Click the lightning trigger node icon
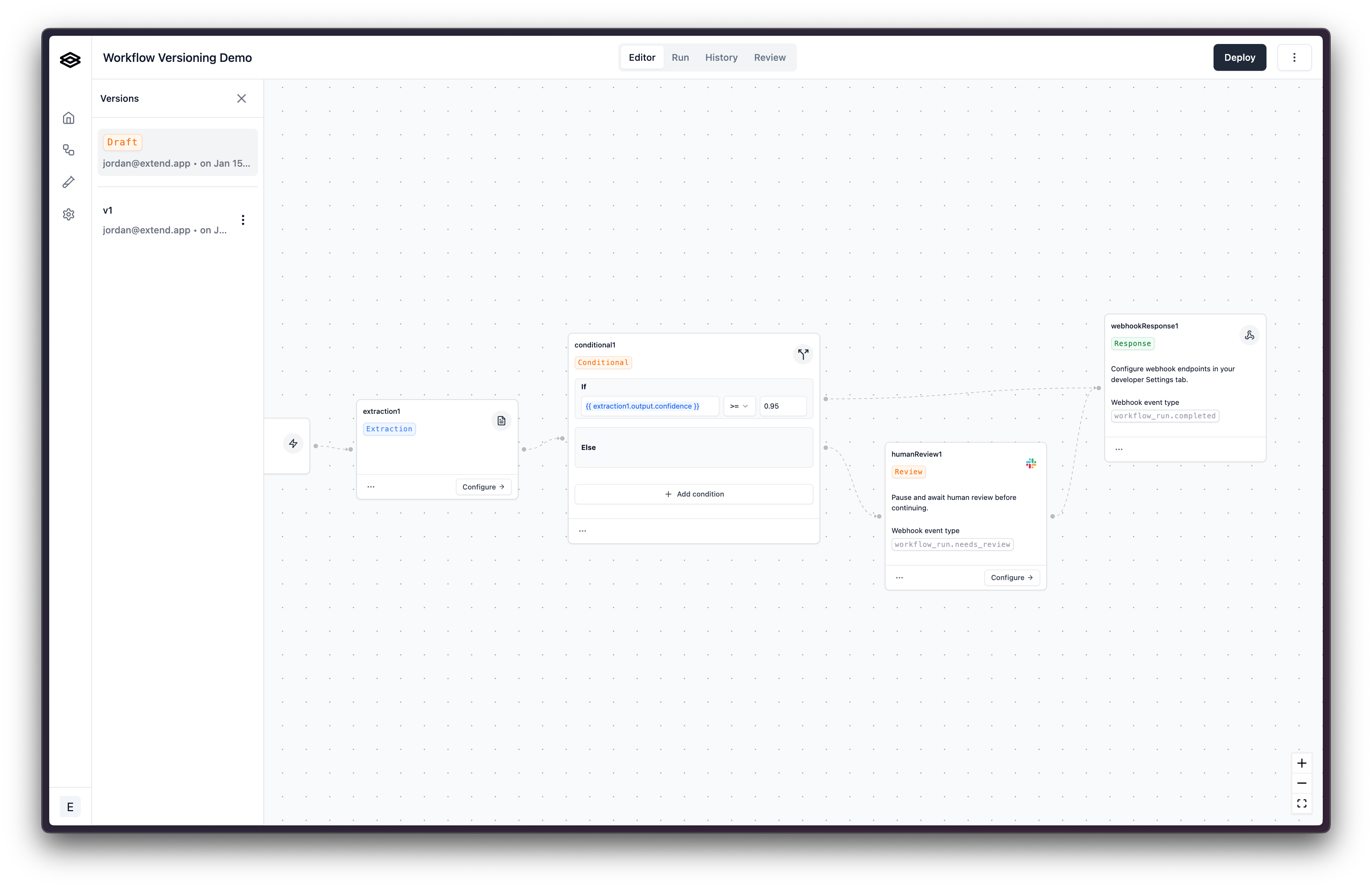 point(293,443)
